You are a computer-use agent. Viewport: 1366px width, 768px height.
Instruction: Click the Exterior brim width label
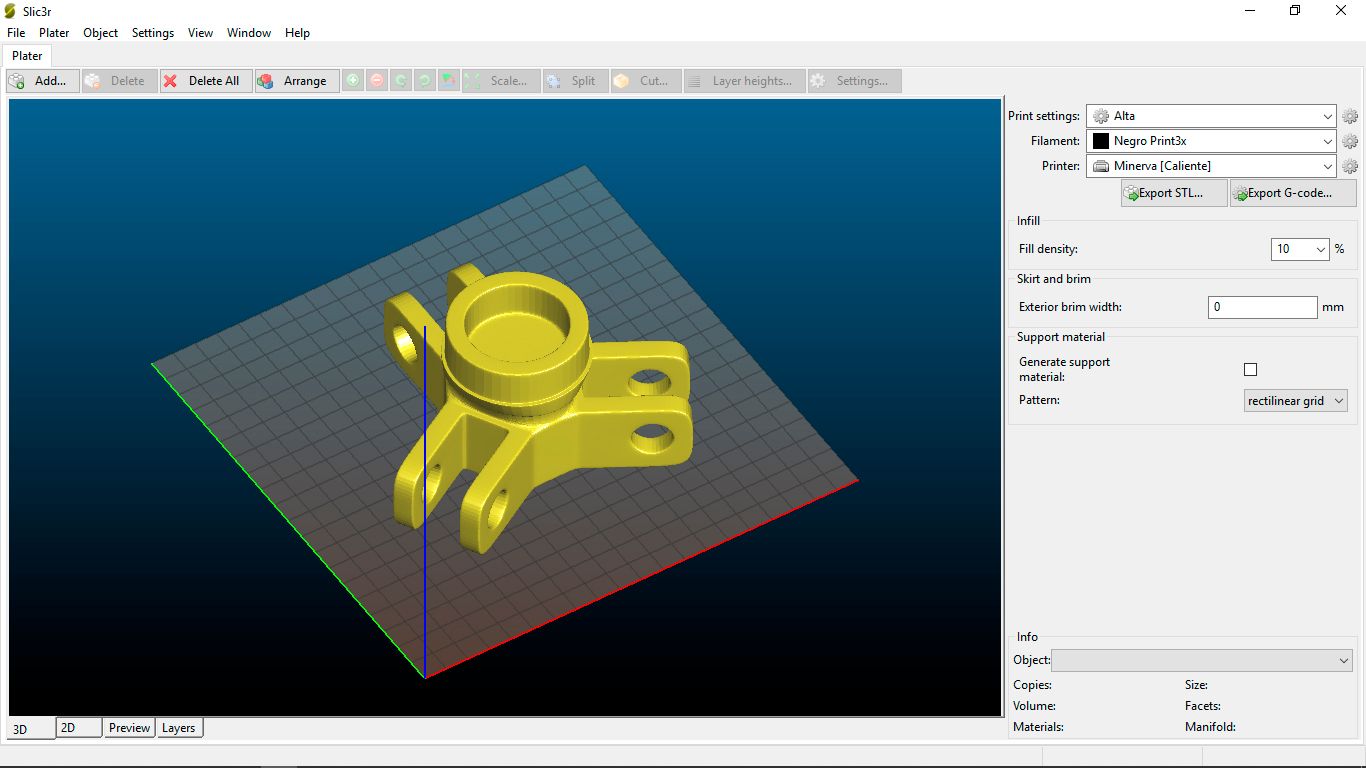coord(1070,307)
